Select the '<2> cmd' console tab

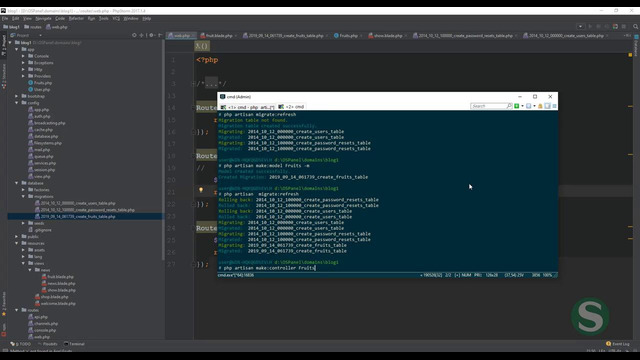tap(291, 107)
